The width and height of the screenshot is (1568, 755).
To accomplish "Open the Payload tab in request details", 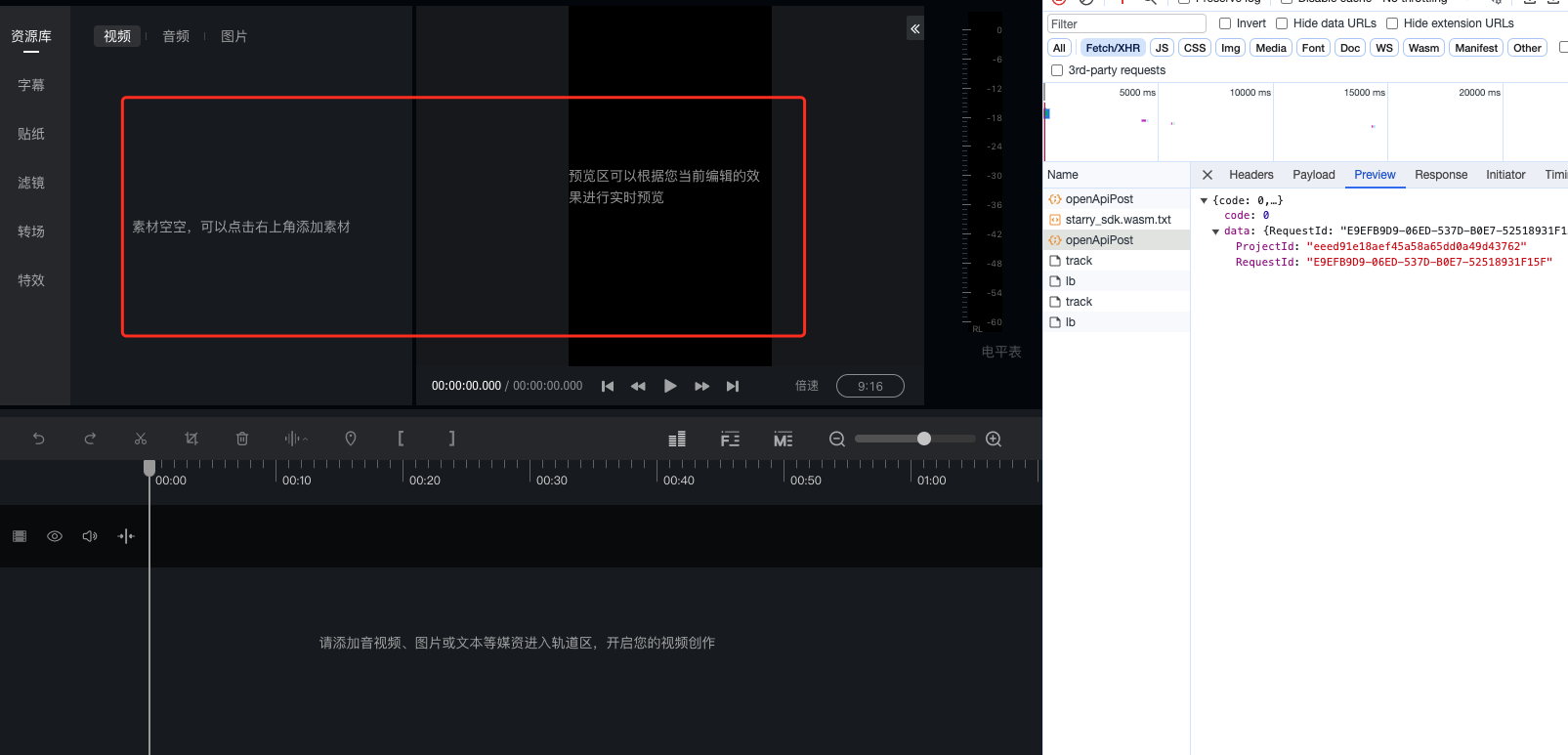I will click(x=1314, y=175).
